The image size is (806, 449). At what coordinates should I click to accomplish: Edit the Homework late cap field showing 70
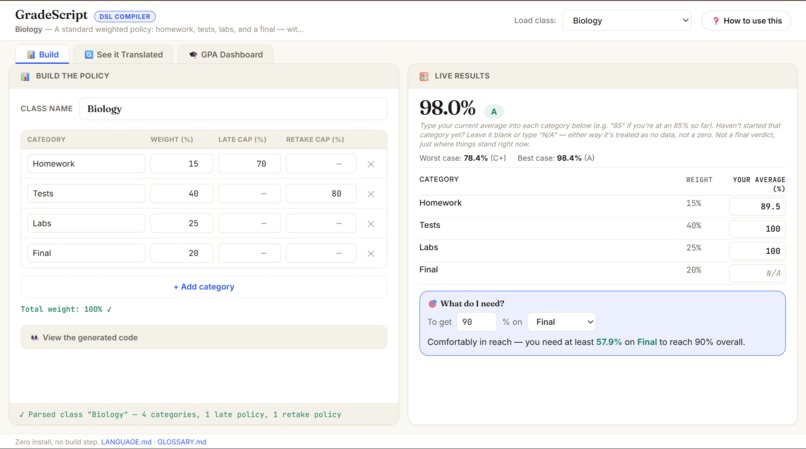pyautogui.click(x=249, y=164)
